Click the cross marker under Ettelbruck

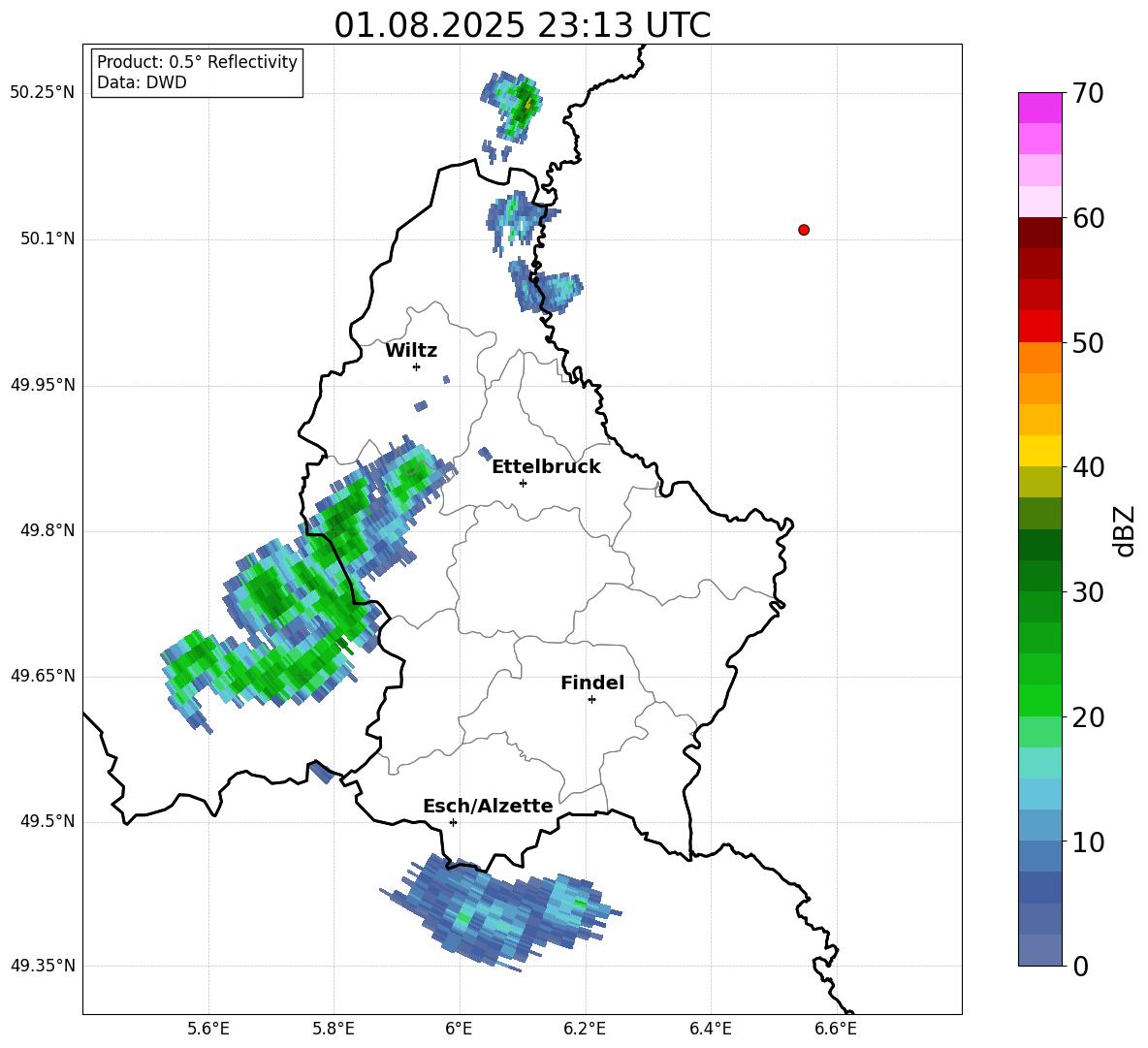pos(523,483)
